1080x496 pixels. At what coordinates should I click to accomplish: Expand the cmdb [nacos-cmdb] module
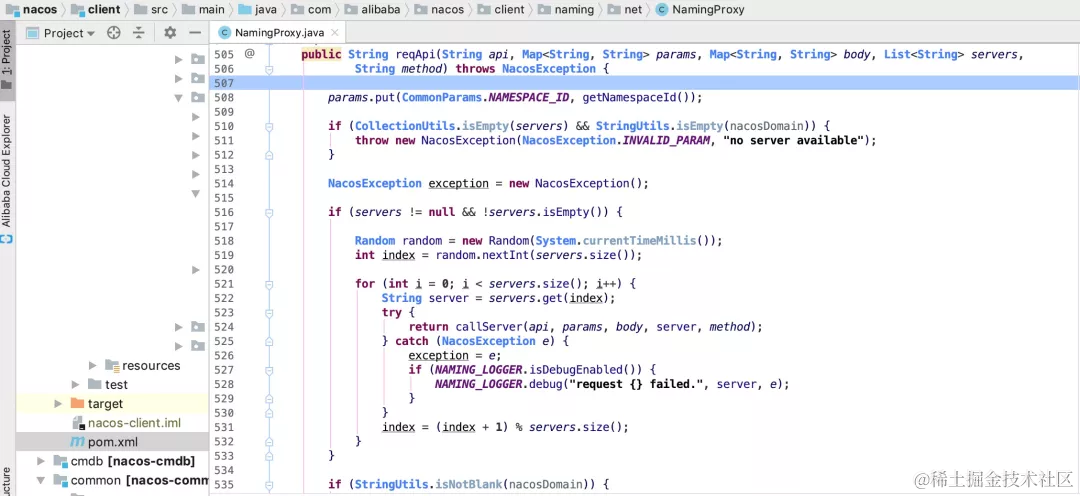(41, 461)
